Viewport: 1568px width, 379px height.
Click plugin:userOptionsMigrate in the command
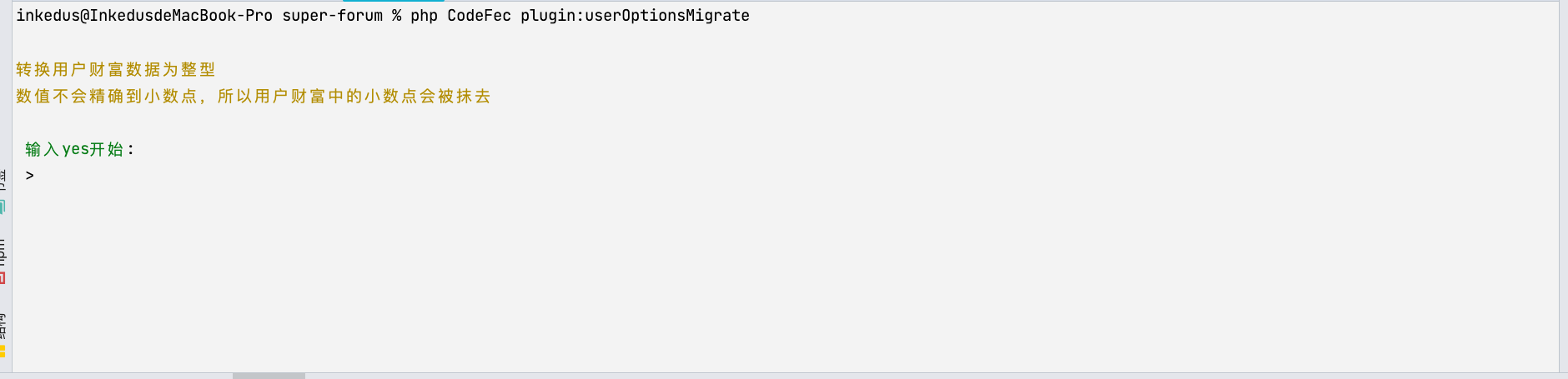click(x=635, y=16)
